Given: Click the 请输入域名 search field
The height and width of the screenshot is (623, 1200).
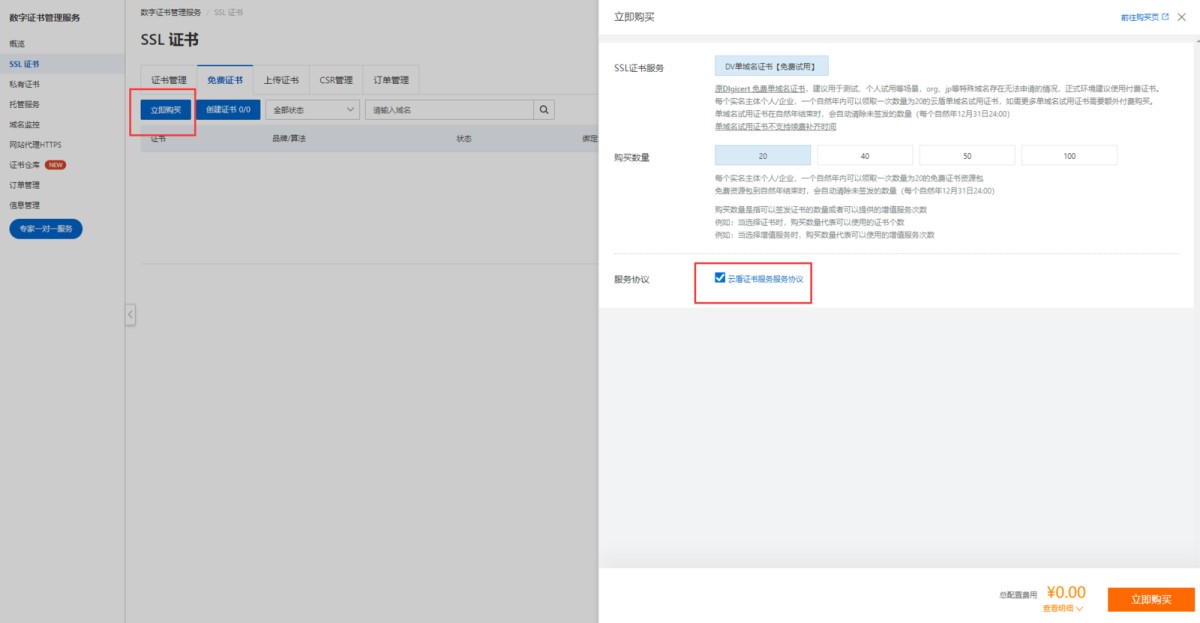Looking at the screenshot, I should pos(450,109).
